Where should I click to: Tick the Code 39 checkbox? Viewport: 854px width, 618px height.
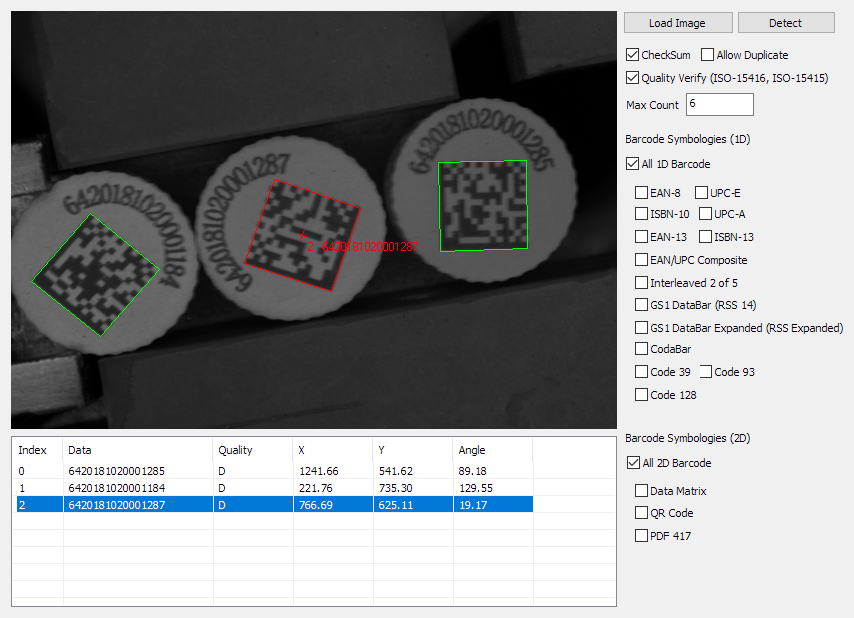point(641,372)
